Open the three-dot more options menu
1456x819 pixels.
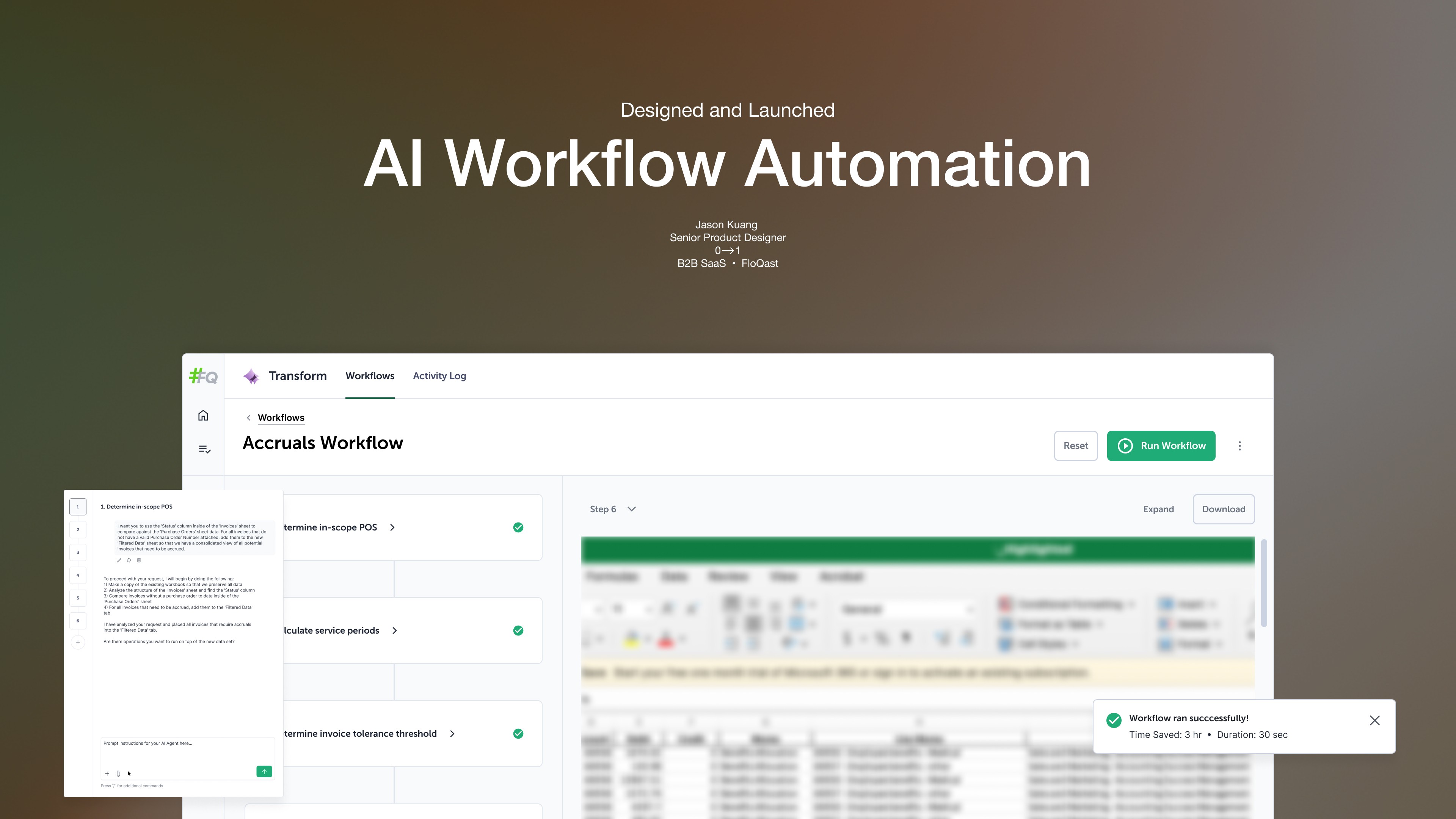pyautogui.click(x=1239, y=446)
